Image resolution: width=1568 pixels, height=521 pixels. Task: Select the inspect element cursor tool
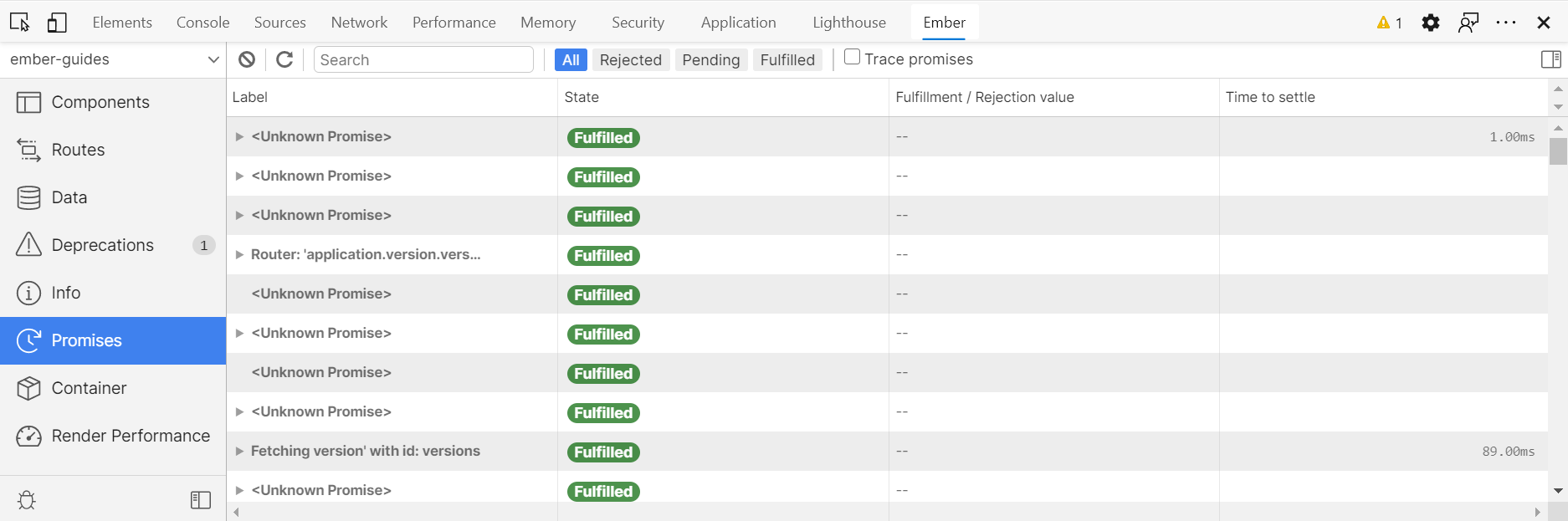(19, 23)
